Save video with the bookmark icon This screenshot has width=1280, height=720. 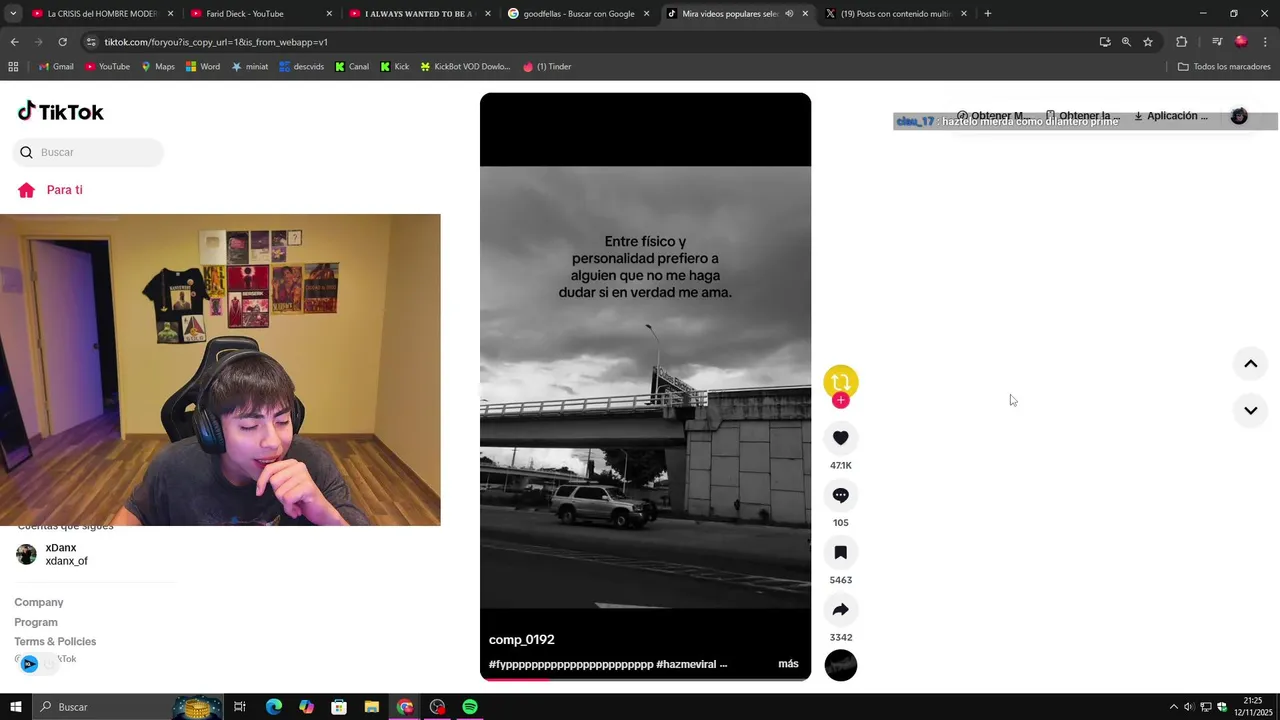[841, 552]
